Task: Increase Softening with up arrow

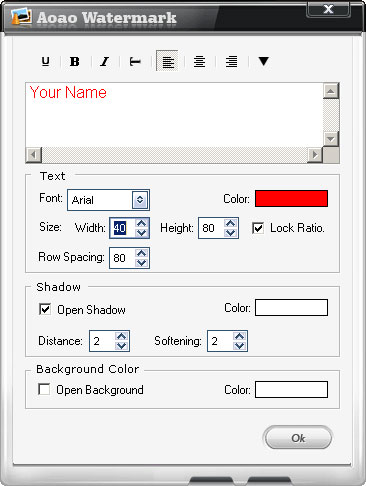Action: (239, 336)
